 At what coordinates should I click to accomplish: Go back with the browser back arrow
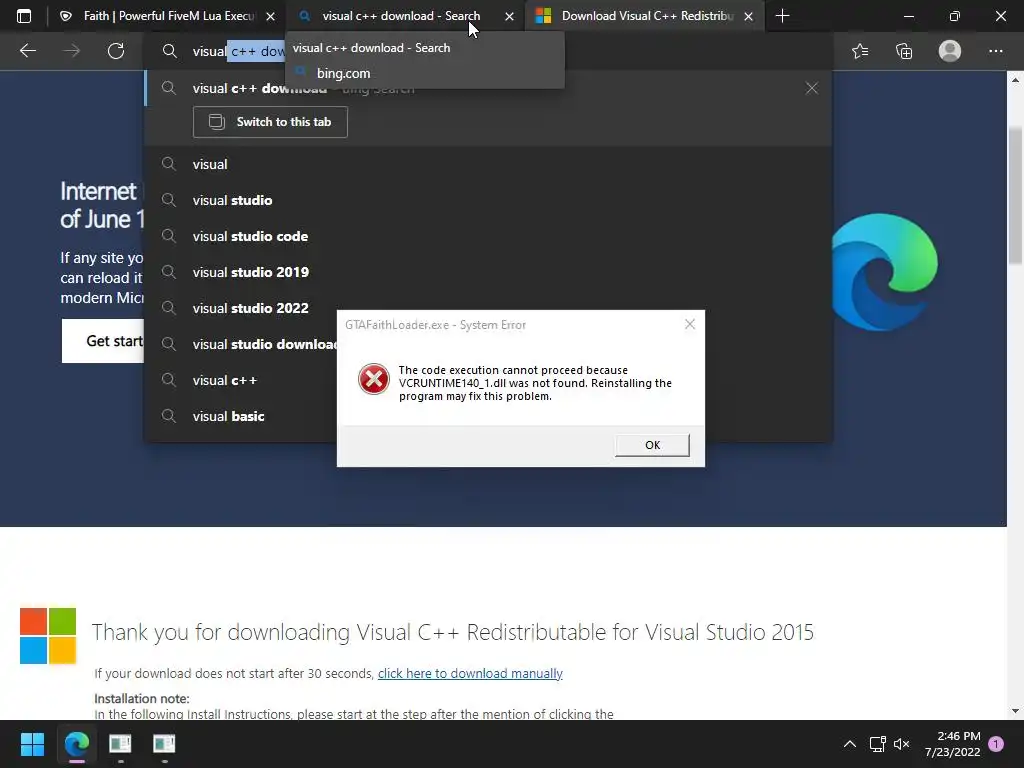pos(27,51)
